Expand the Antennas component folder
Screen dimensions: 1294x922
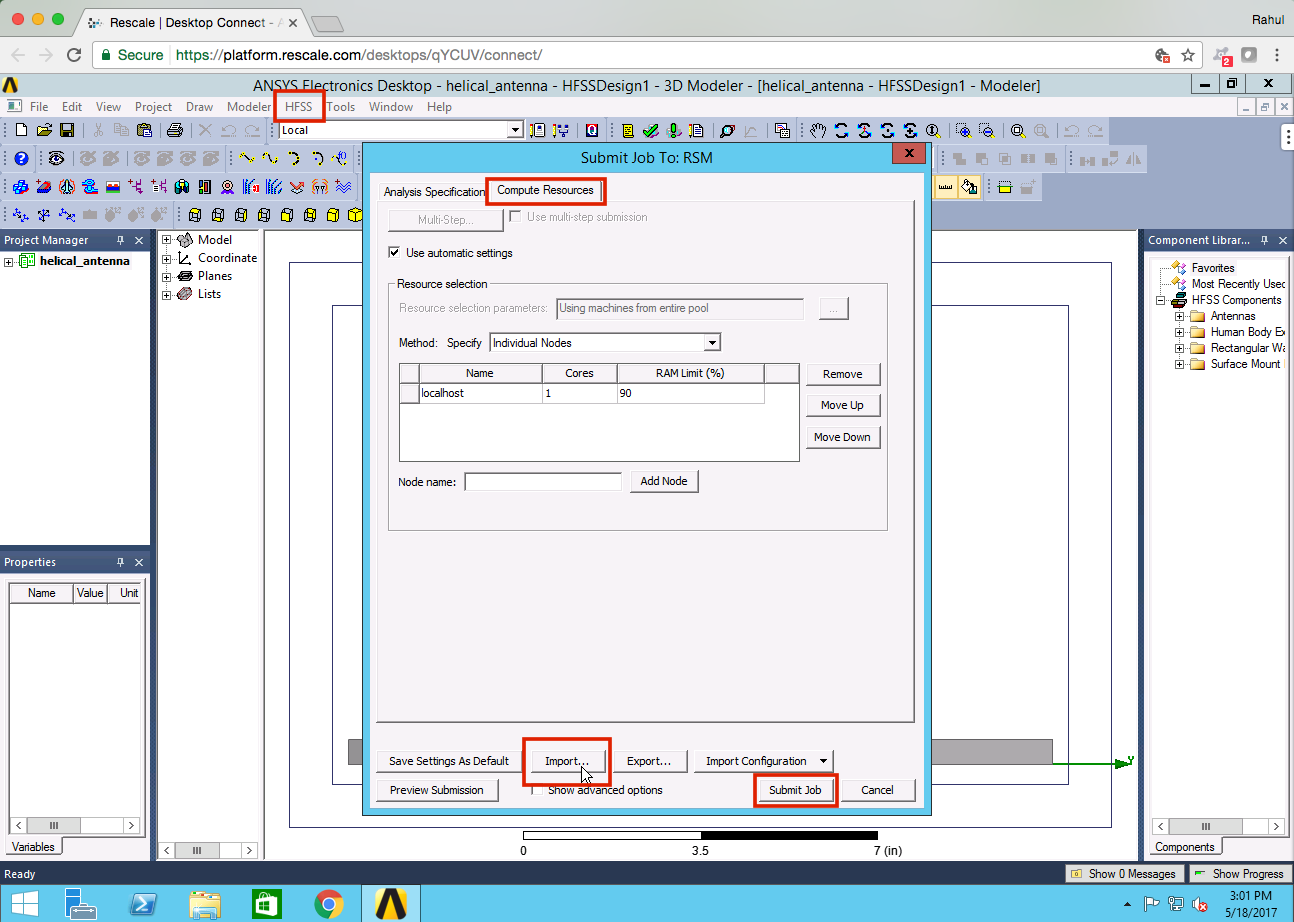click(1180, 316)
